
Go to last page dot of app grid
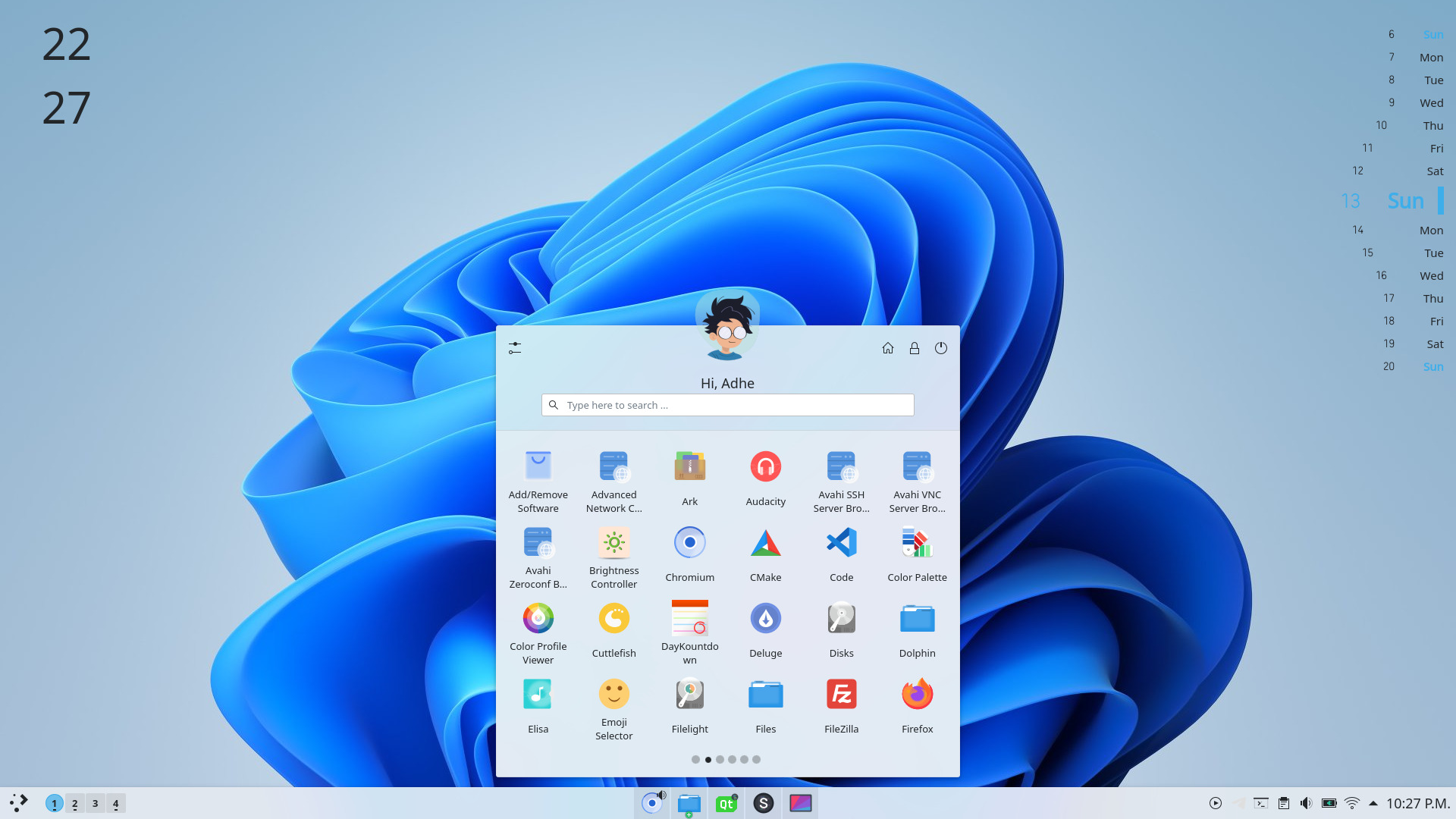click(x=756, y=759)
